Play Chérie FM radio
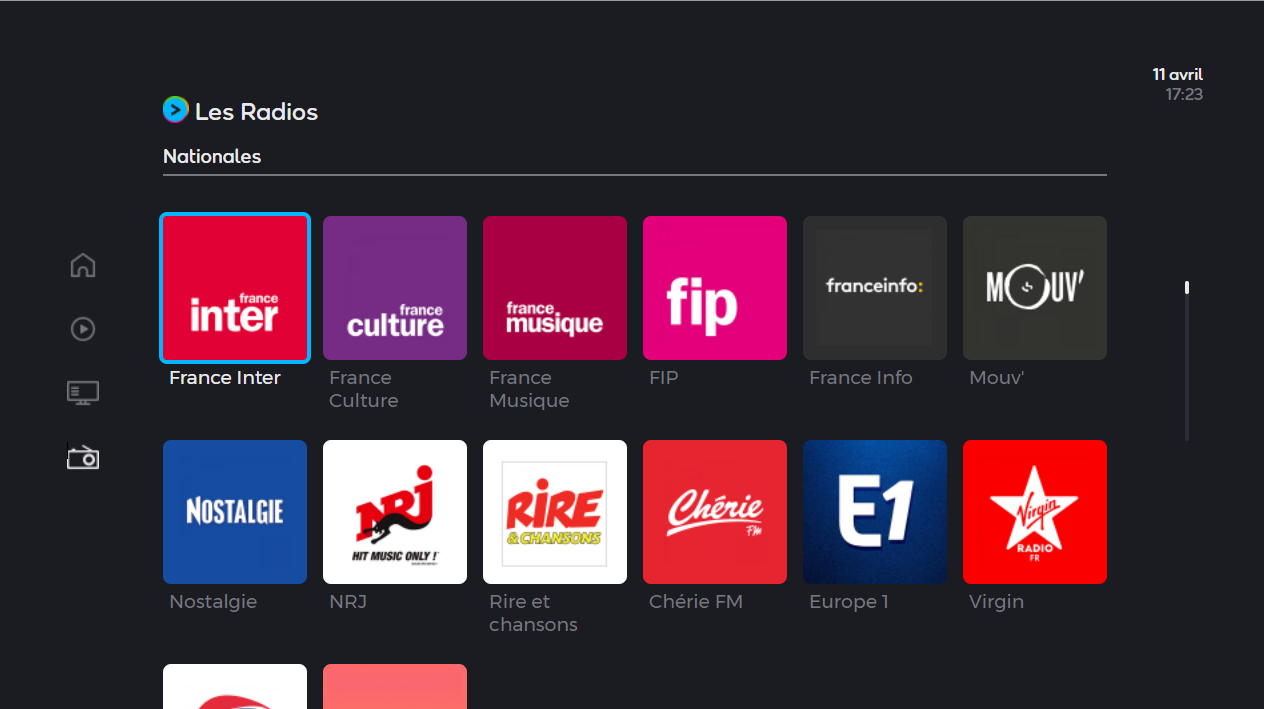1264x709 pixels. click(715, 512)
